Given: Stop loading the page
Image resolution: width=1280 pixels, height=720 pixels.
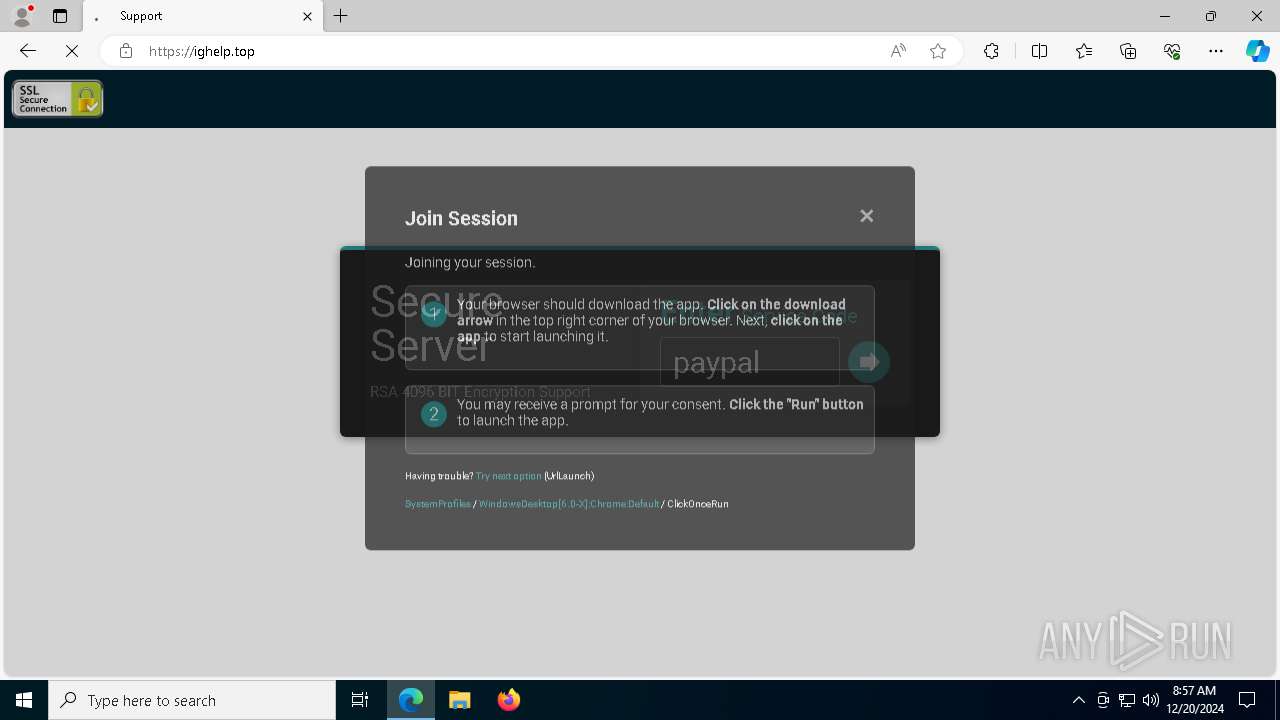Looking at the screenshot, I should click(x=72, y=51).
